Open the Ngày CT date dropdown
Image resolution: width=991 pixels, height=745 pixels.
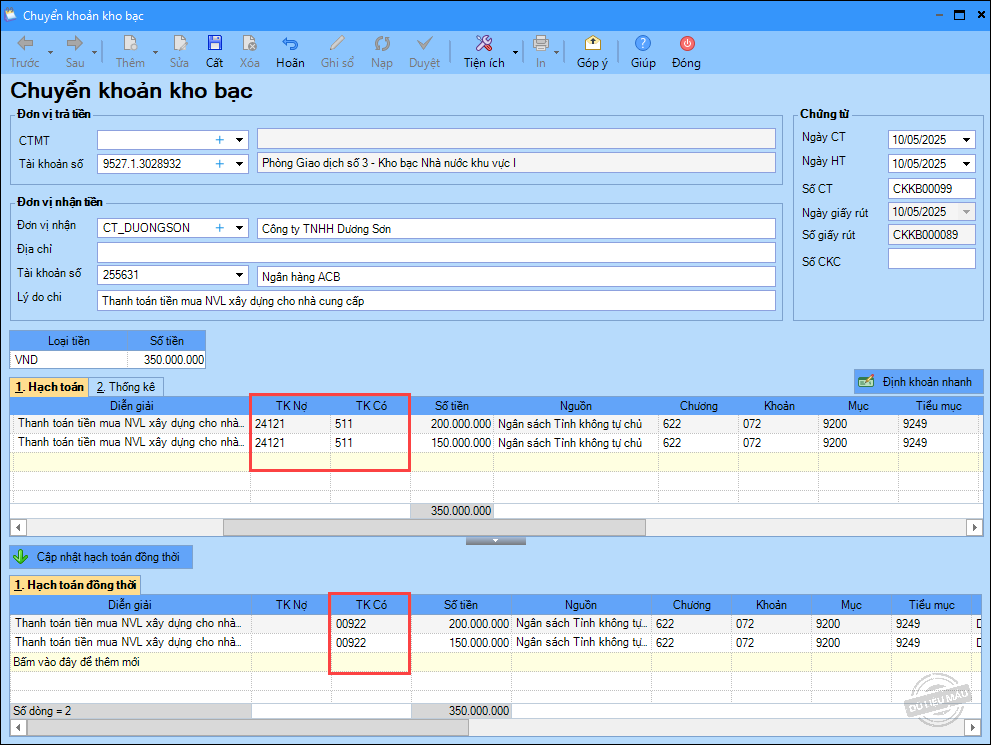966,140
